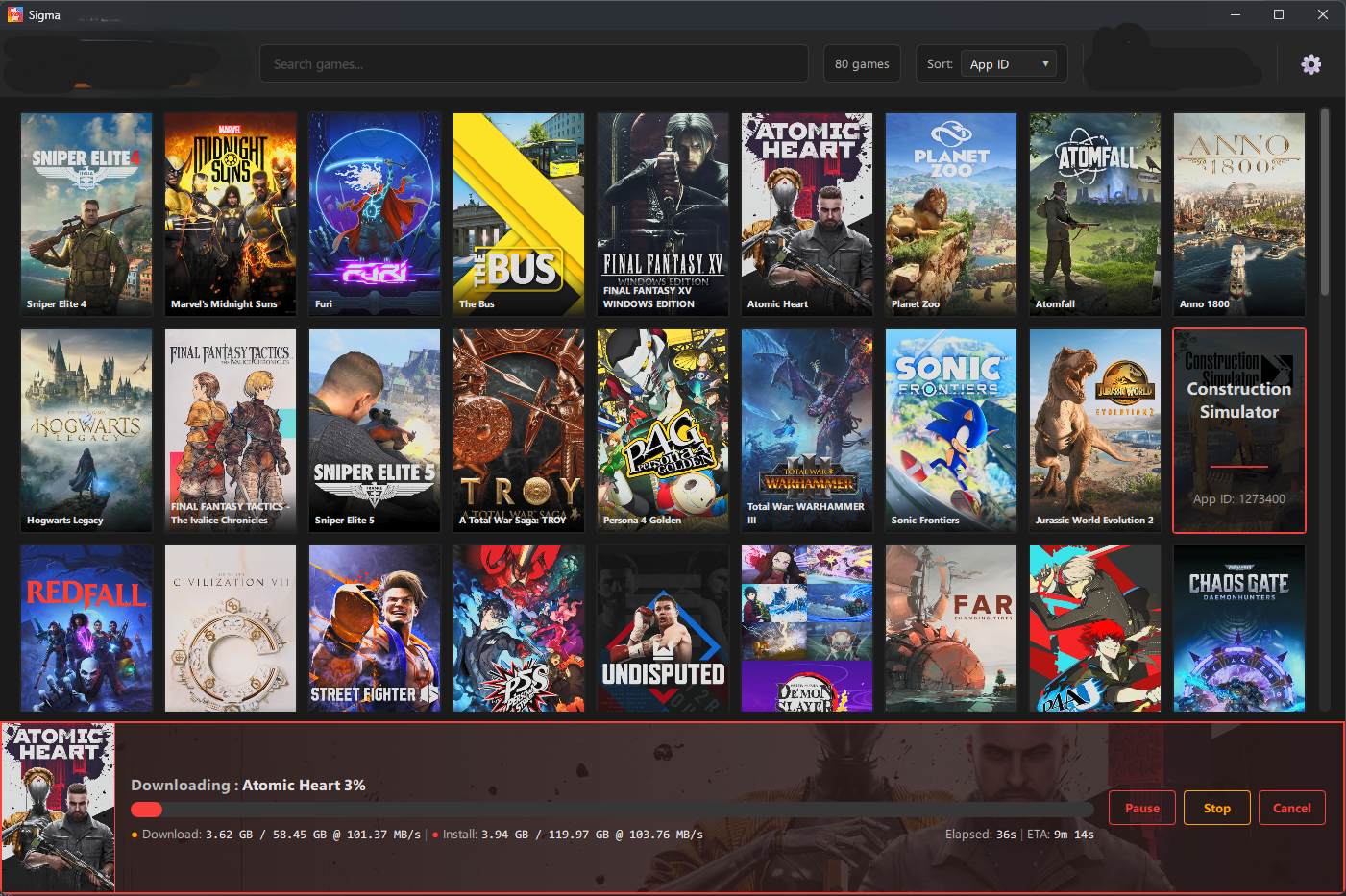The height and width of the screenshot is (896, 1346).
Task: Click the 'App ID: 1273400' text
Action: [1239, 499]
